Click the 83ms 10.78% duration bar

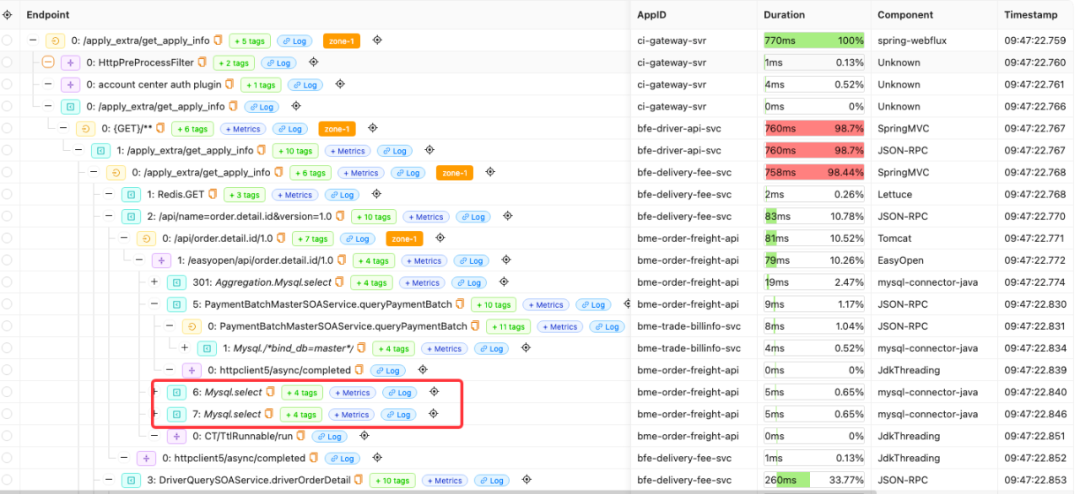click(814, 216)
